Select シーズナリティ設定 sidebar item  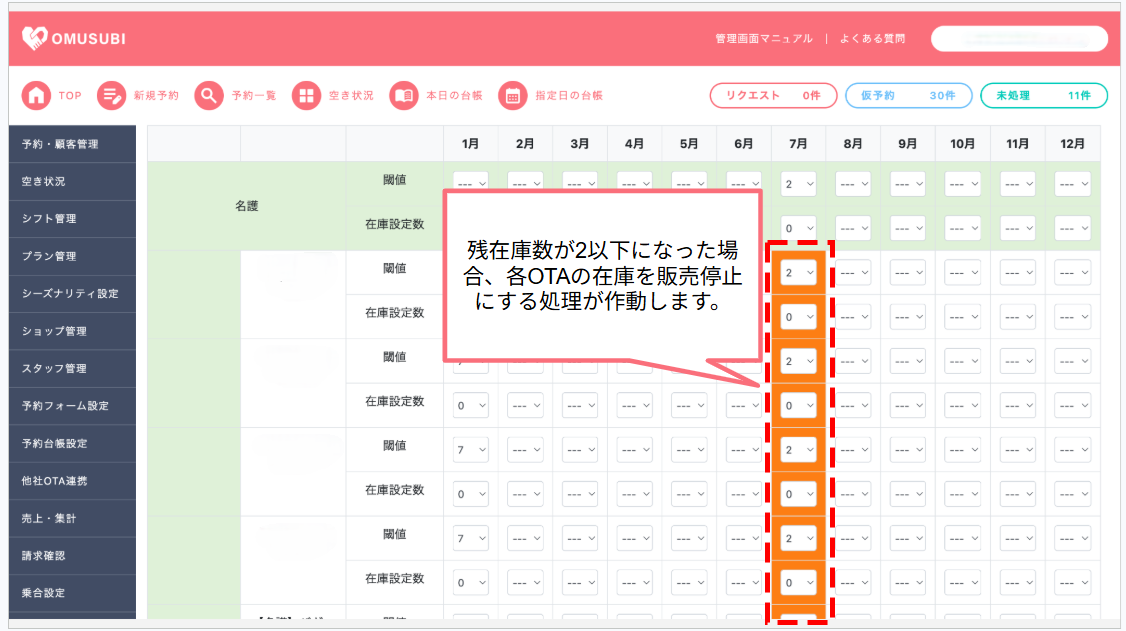click(72, 294)
